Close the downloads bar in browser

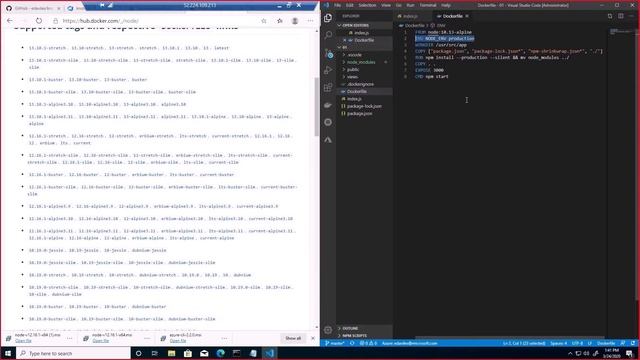[x=313, y=338]
